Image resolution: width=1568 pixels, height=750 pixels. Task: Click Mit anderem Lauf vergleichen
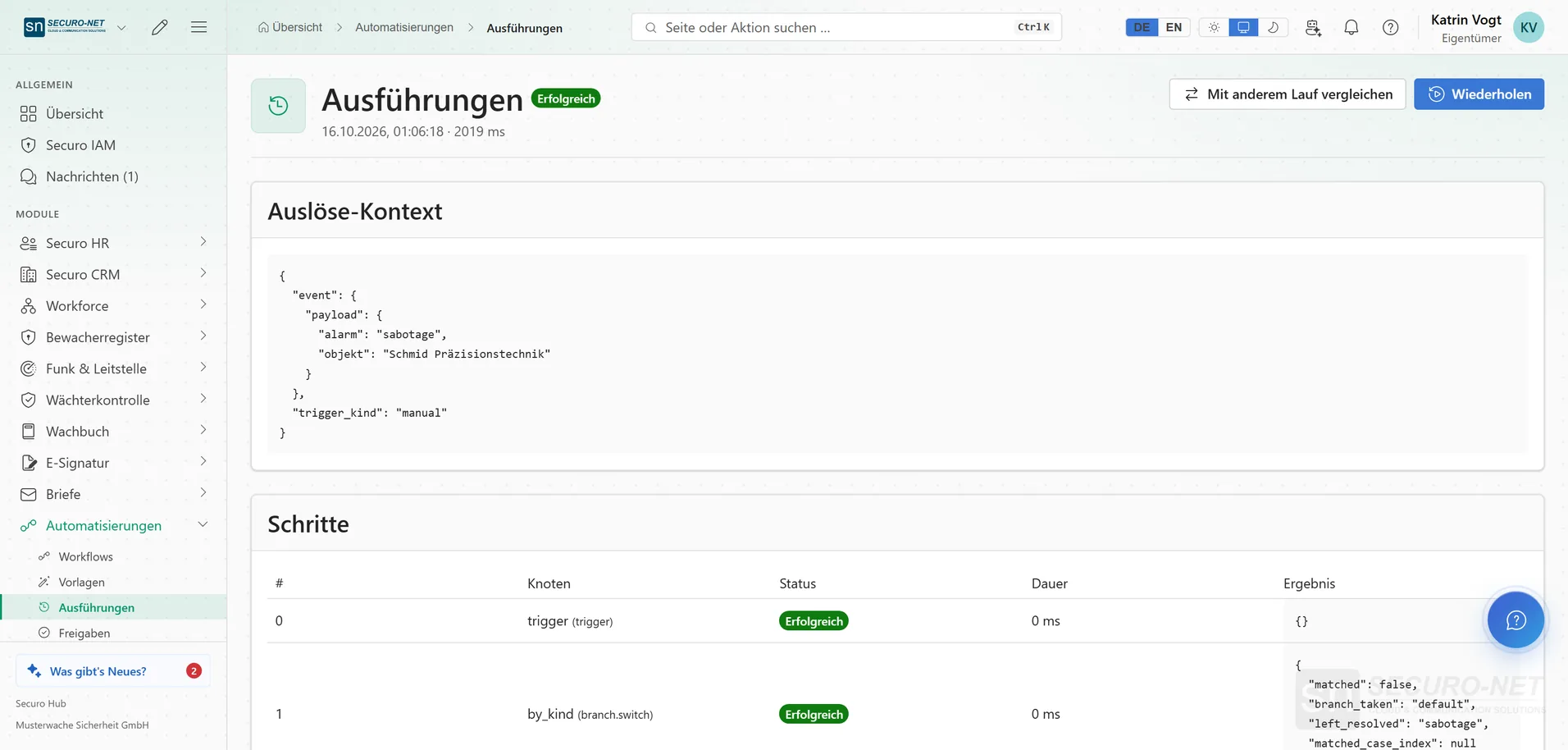(x=1288, y=94)
